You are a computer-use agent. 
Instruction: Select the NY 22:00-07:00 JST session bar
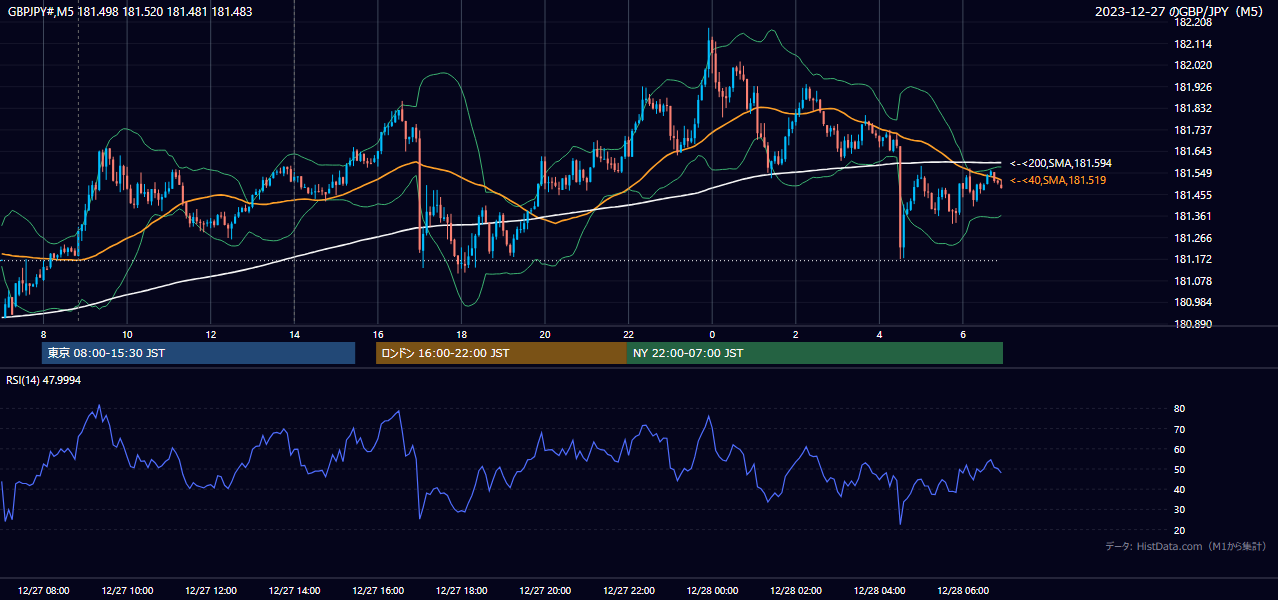[815, 353]
